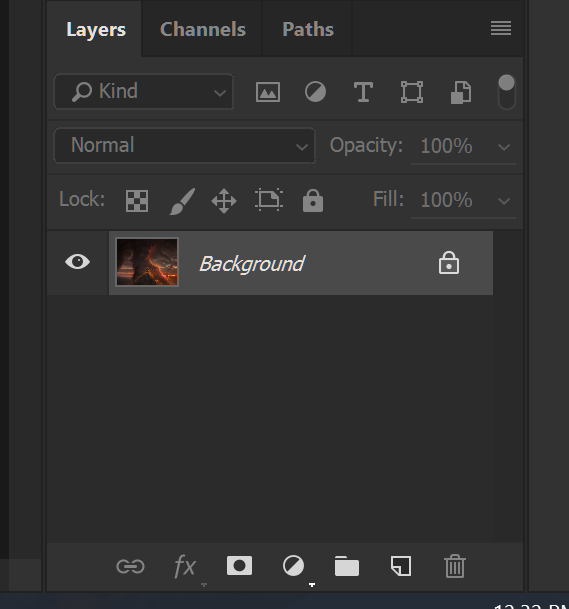Delete layer with trash icon
The height and width of the screenshot is (609, 569).
(x=455, y=566)
